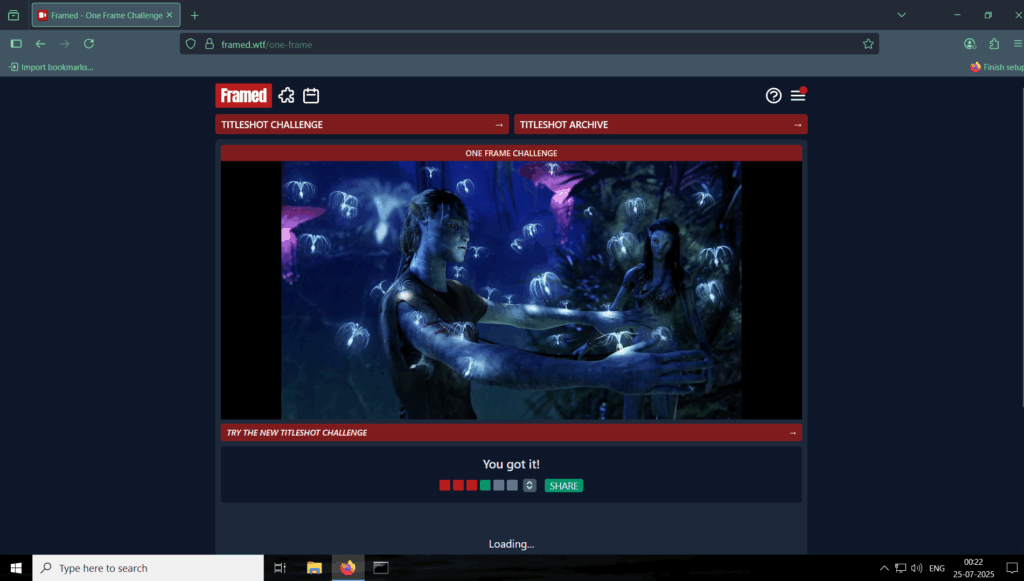The height and width of the screenshot is (581, 1024).
Task: Open Firefox extensions icon
Action: point(993,44)
